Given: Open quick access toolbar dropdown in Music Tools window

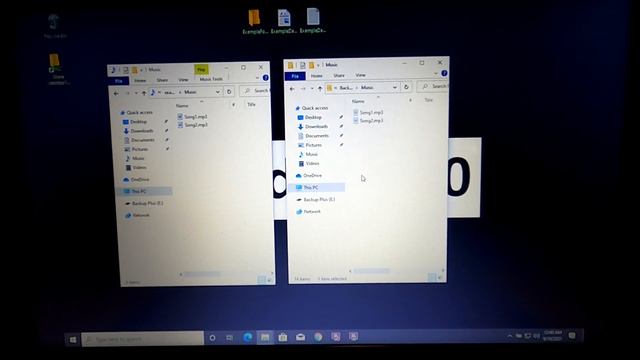Looking at the screenshot, I should pyautogui.click(x=141, y=70).
